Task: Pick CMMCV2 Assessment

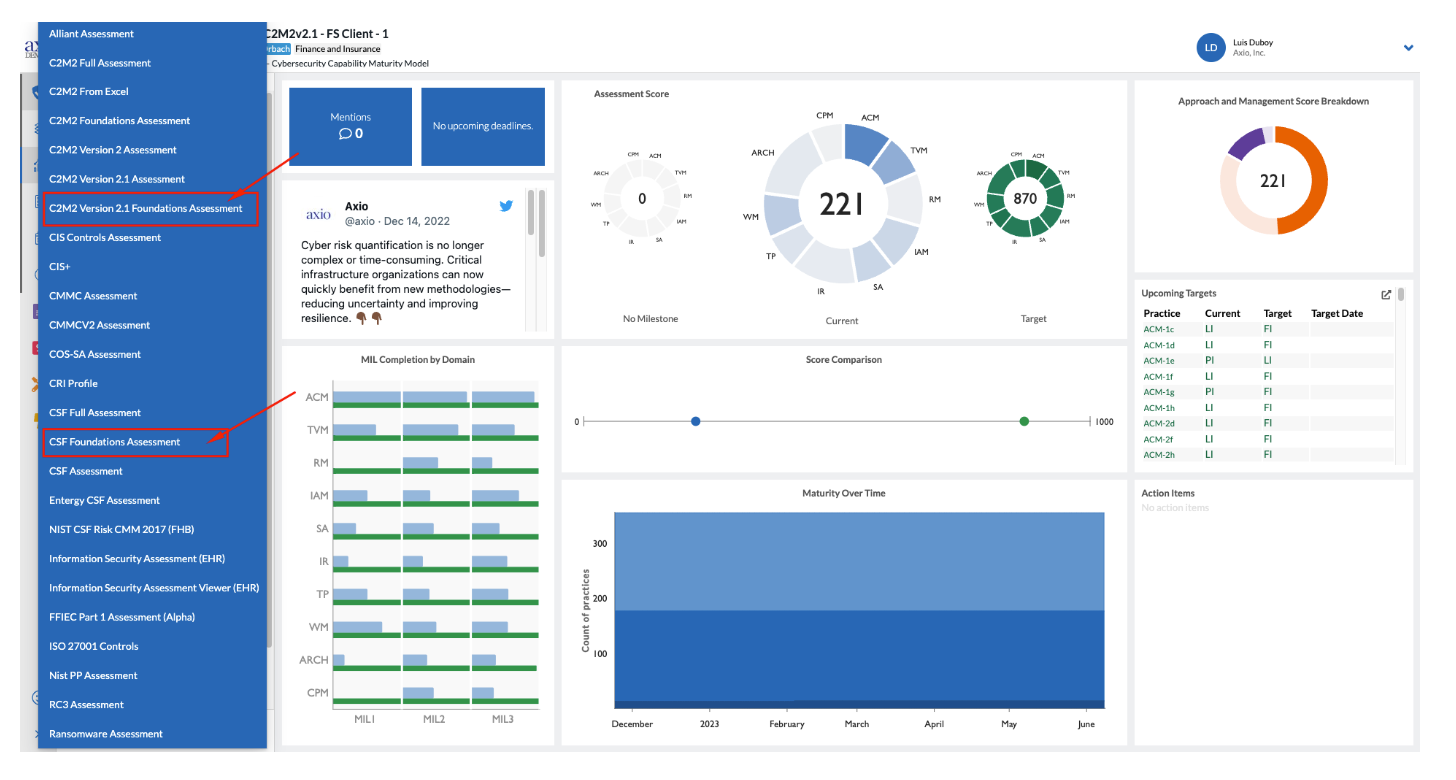Action: (x=100, y=325)
